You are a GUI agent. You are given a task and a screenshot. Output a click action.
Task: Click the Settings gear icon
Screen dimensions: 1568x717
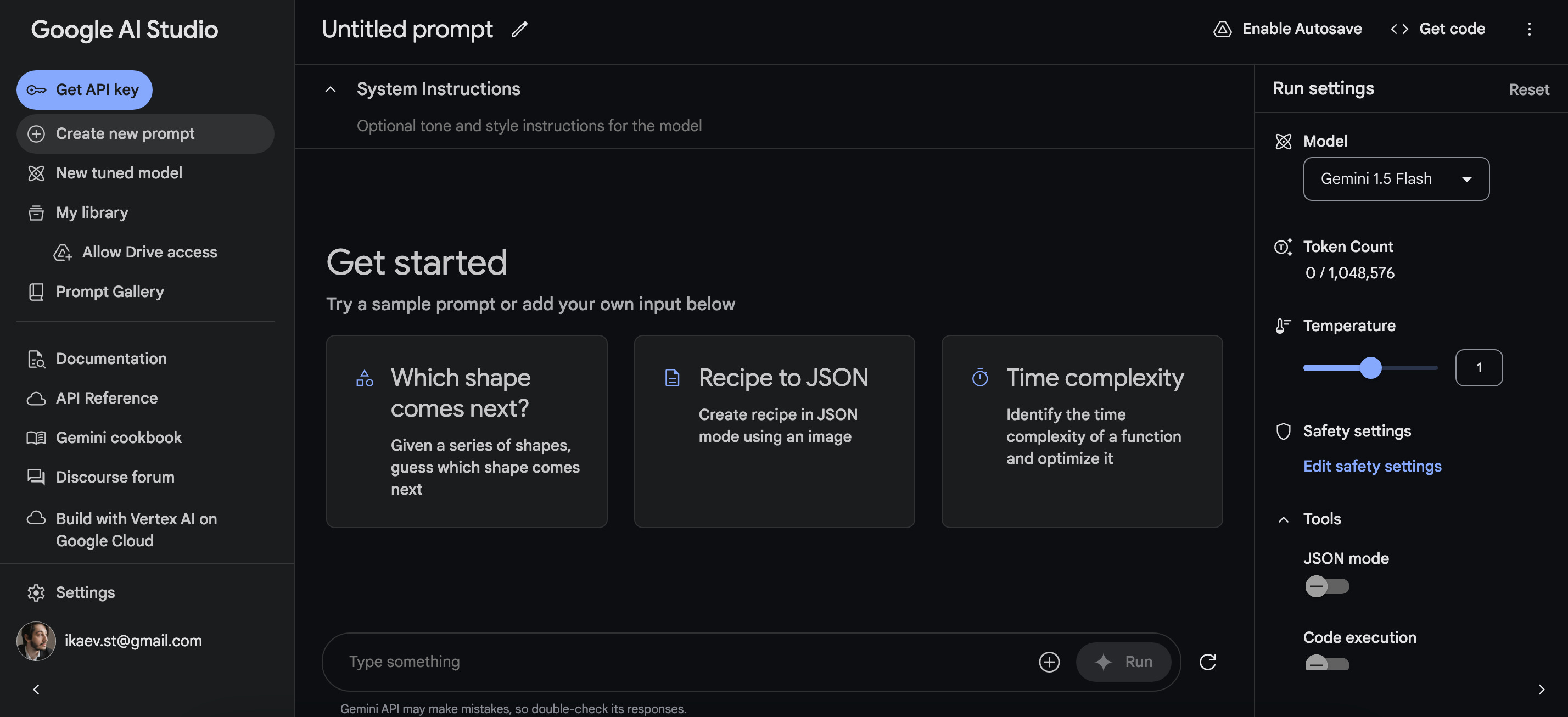(x=37, y=593)
